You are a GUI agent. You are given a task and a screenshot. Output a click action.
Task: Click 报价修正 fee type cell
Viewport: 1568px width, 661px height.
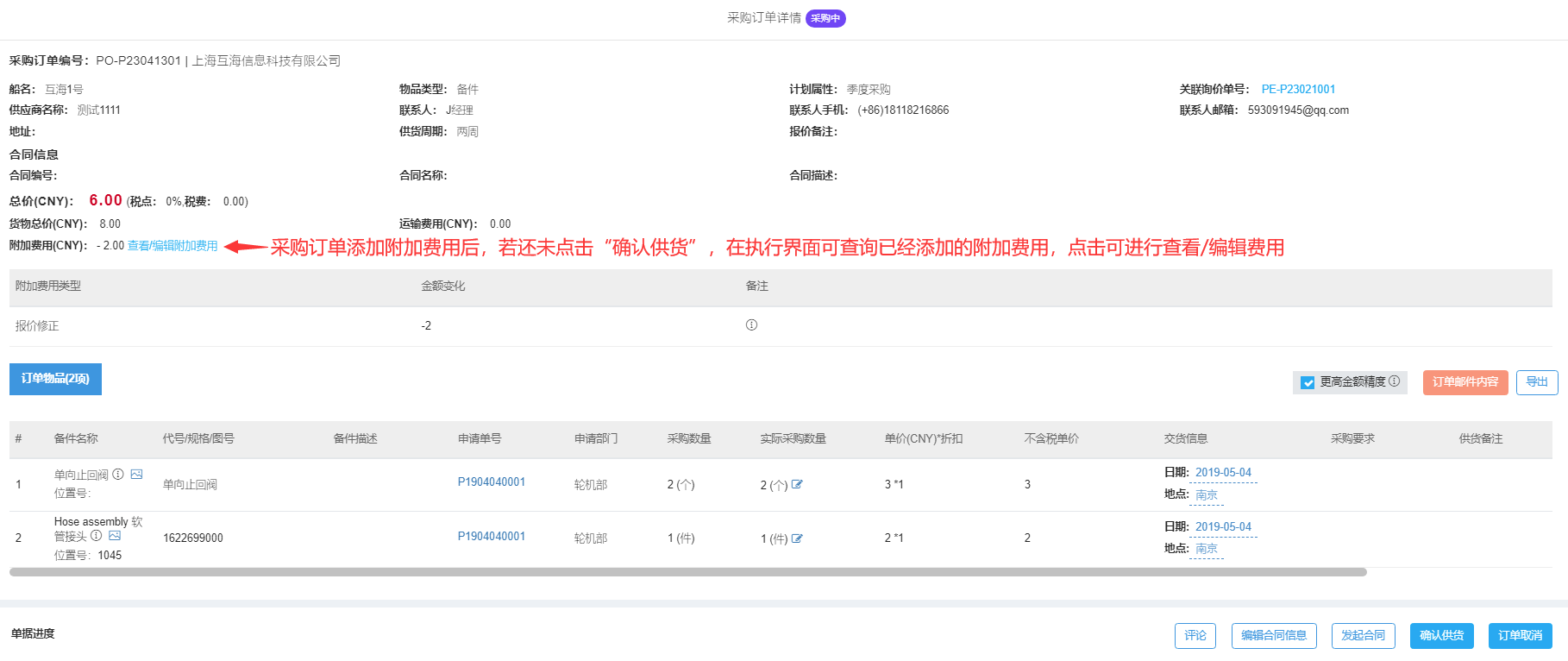tap(37, 326)
